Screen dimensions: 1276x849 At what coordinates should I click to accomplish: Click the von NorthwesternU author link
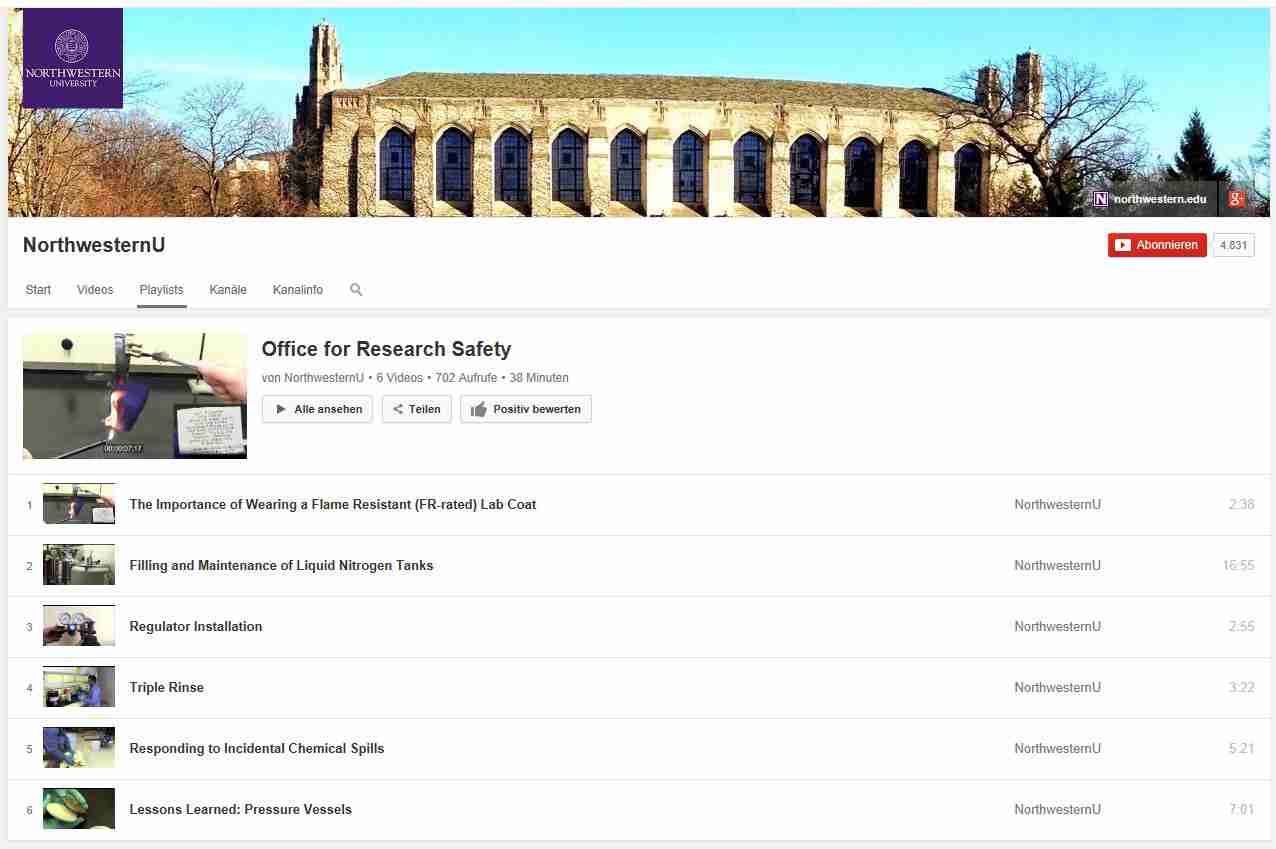pos(324,378)
